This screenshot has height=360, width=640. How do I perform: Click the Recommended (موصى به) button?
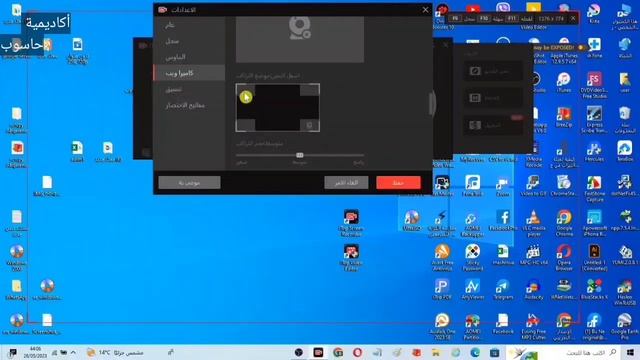[x=189, y=182]
